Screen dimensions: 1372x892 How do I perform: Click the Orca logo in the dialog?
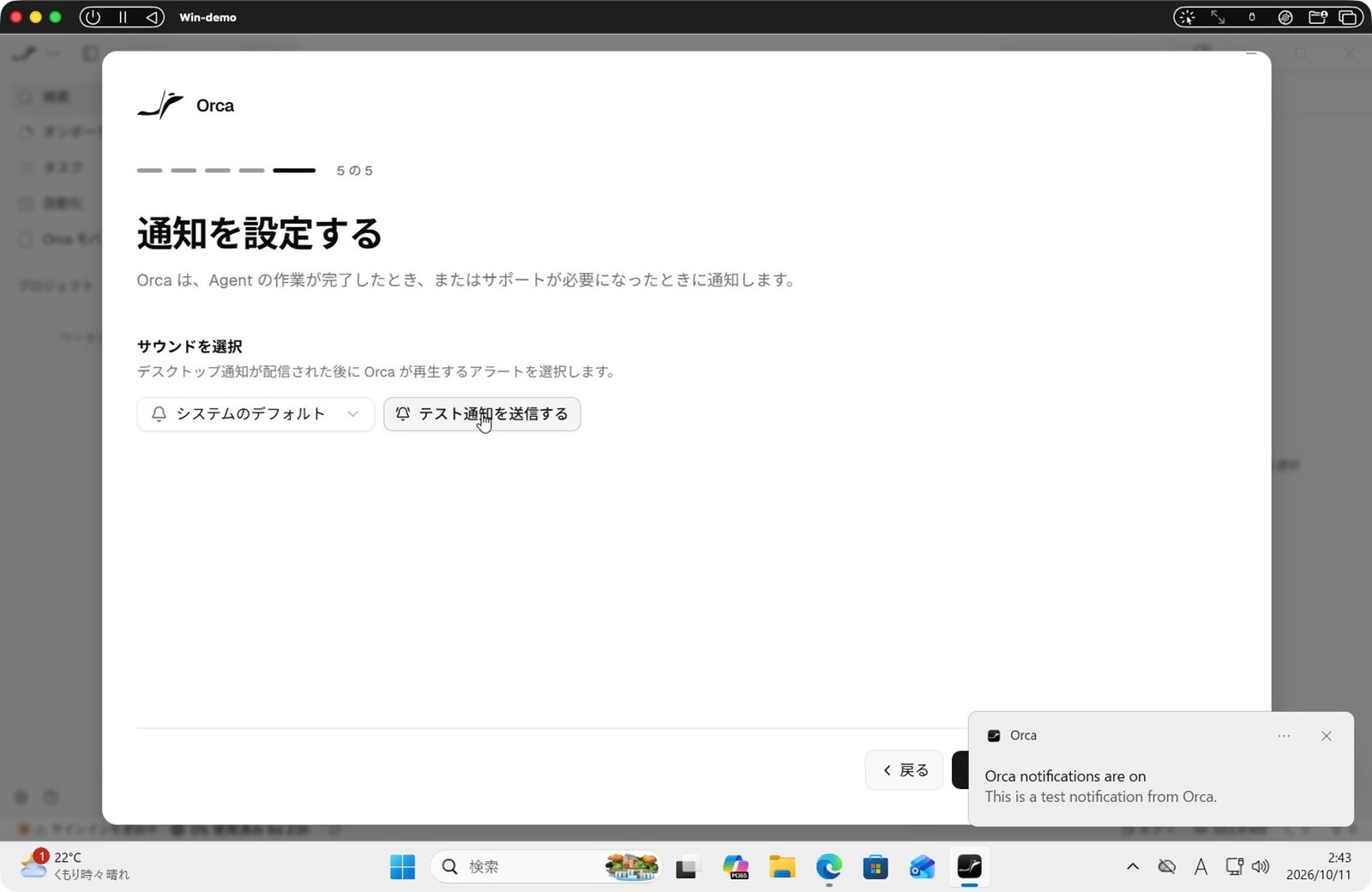tap(160, 105)
